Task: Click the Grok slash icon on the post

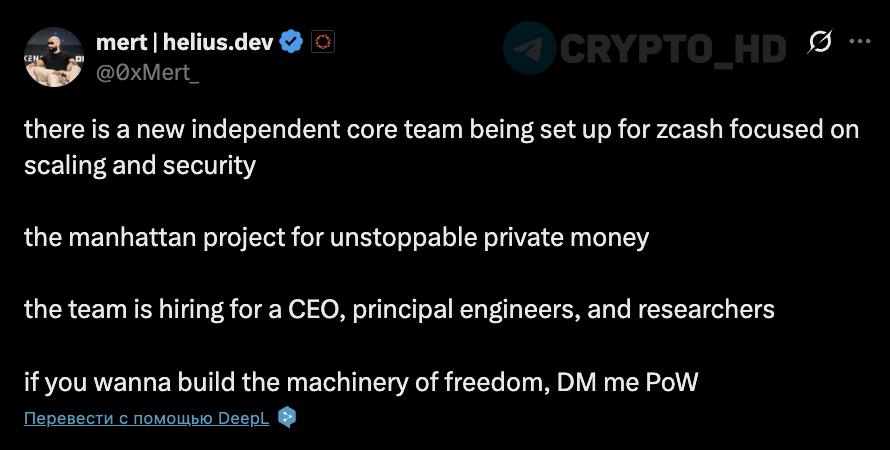Action: point(820,42)
